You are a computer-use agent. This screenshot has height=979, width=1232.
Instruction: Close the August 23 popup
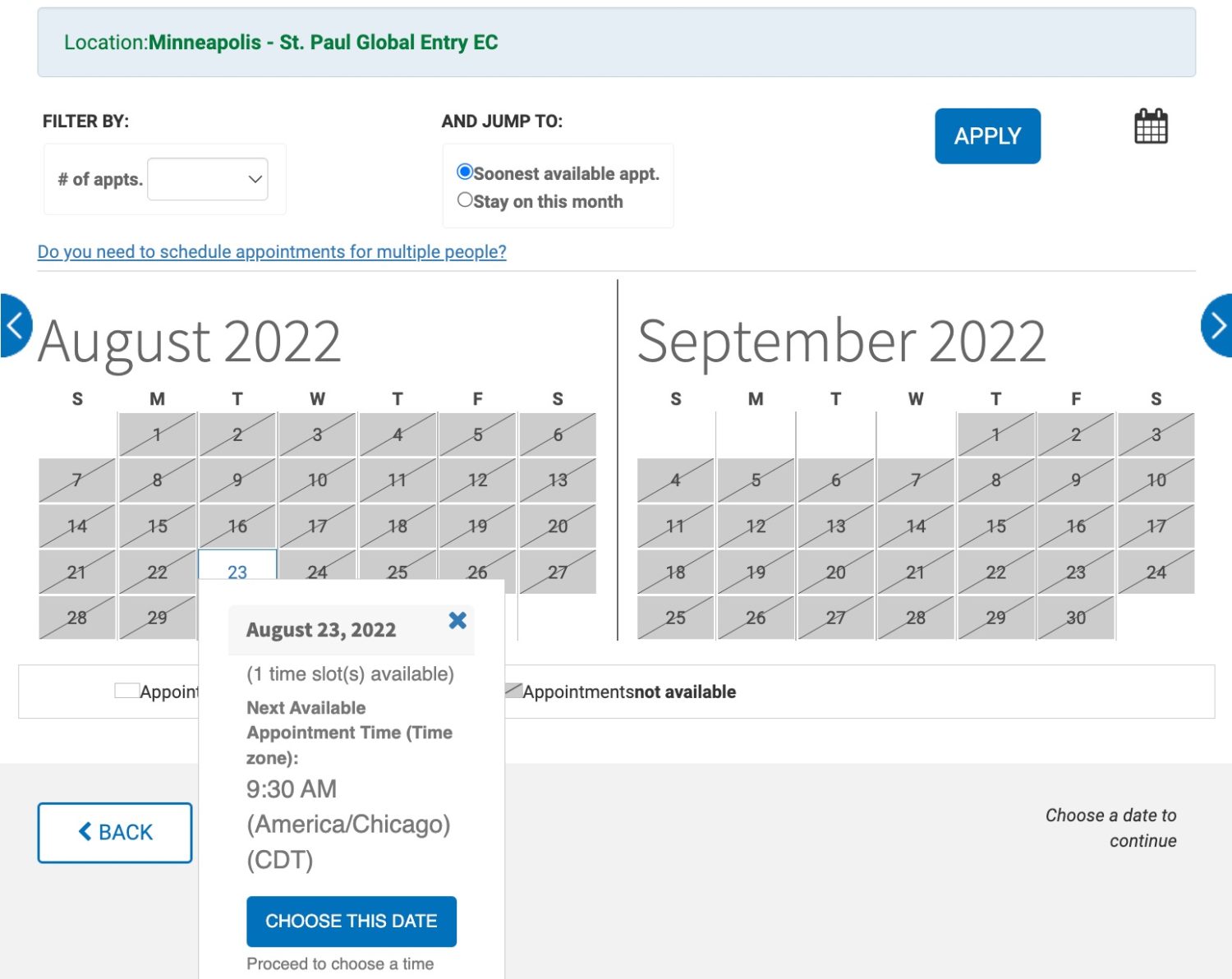[x=457, y=620]
